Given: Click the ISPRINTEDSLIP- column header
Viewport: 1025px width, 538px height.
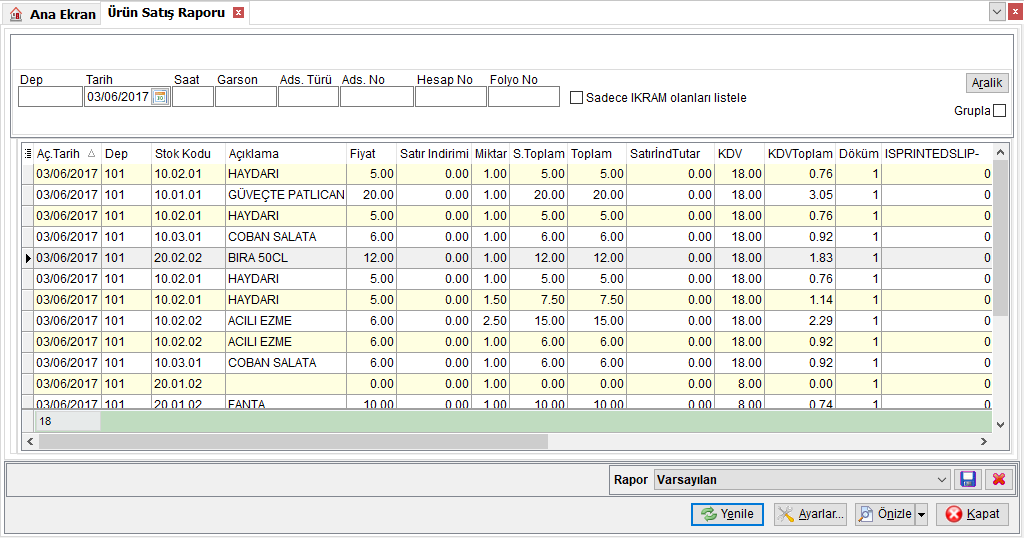Looking at the screenshot, I should coord(936,154).
